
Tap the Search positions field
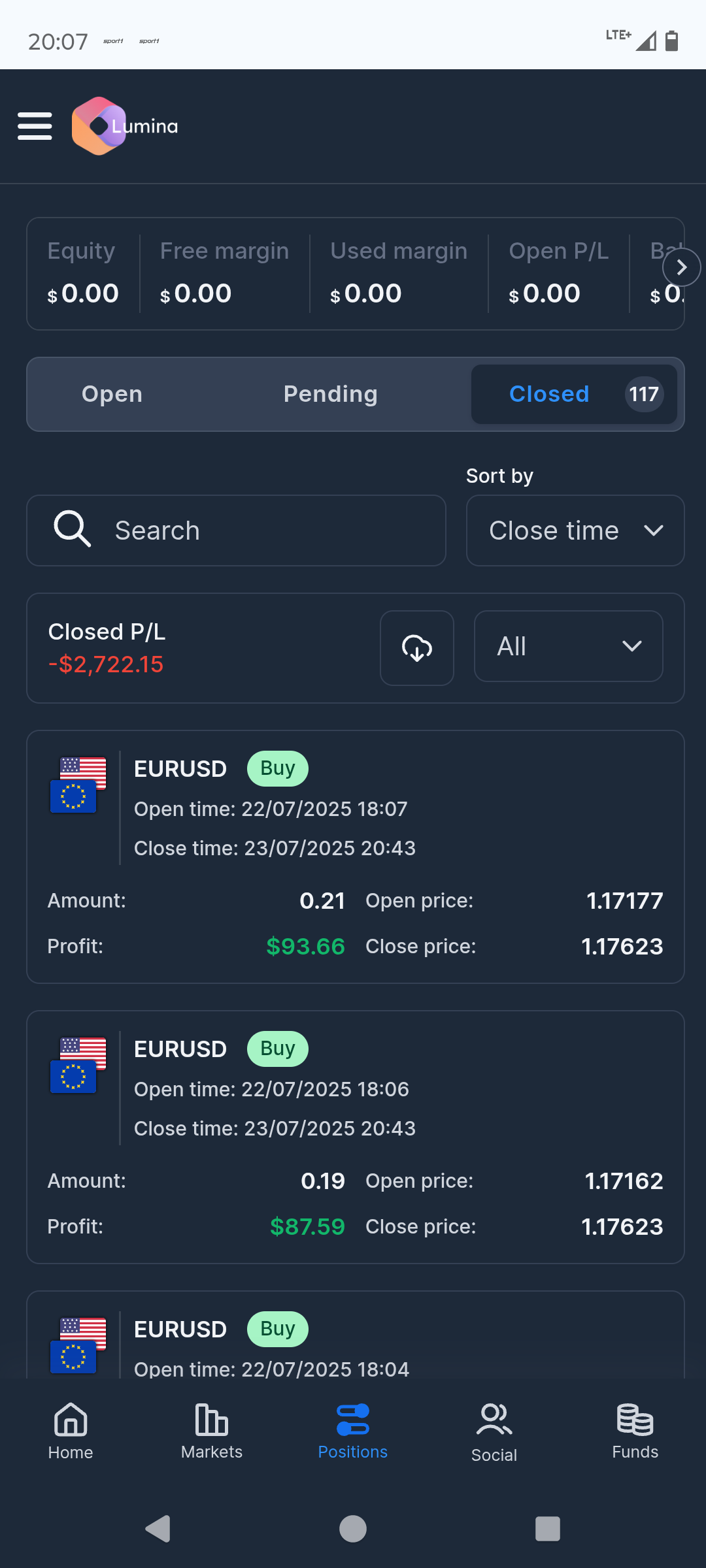(x=236, y=531)
